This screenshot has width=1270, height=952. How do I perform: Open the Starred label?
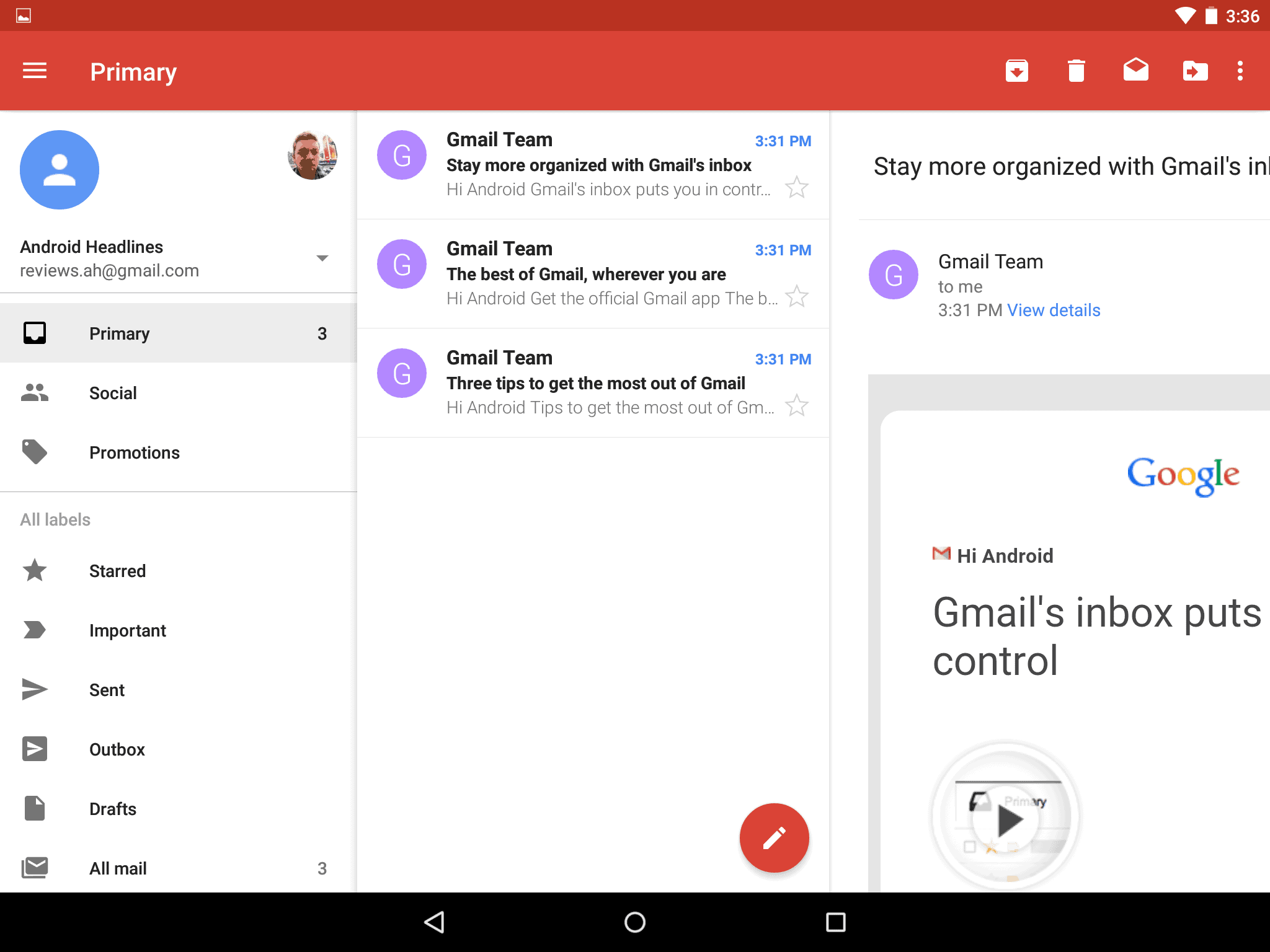point(179,570)
